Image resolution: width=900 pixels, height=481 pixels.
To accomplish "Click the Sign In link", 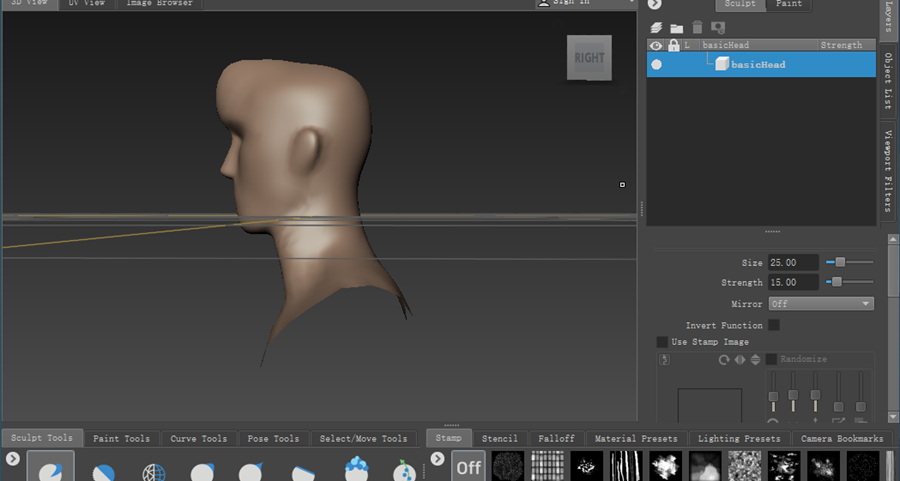I will [571, 3].
